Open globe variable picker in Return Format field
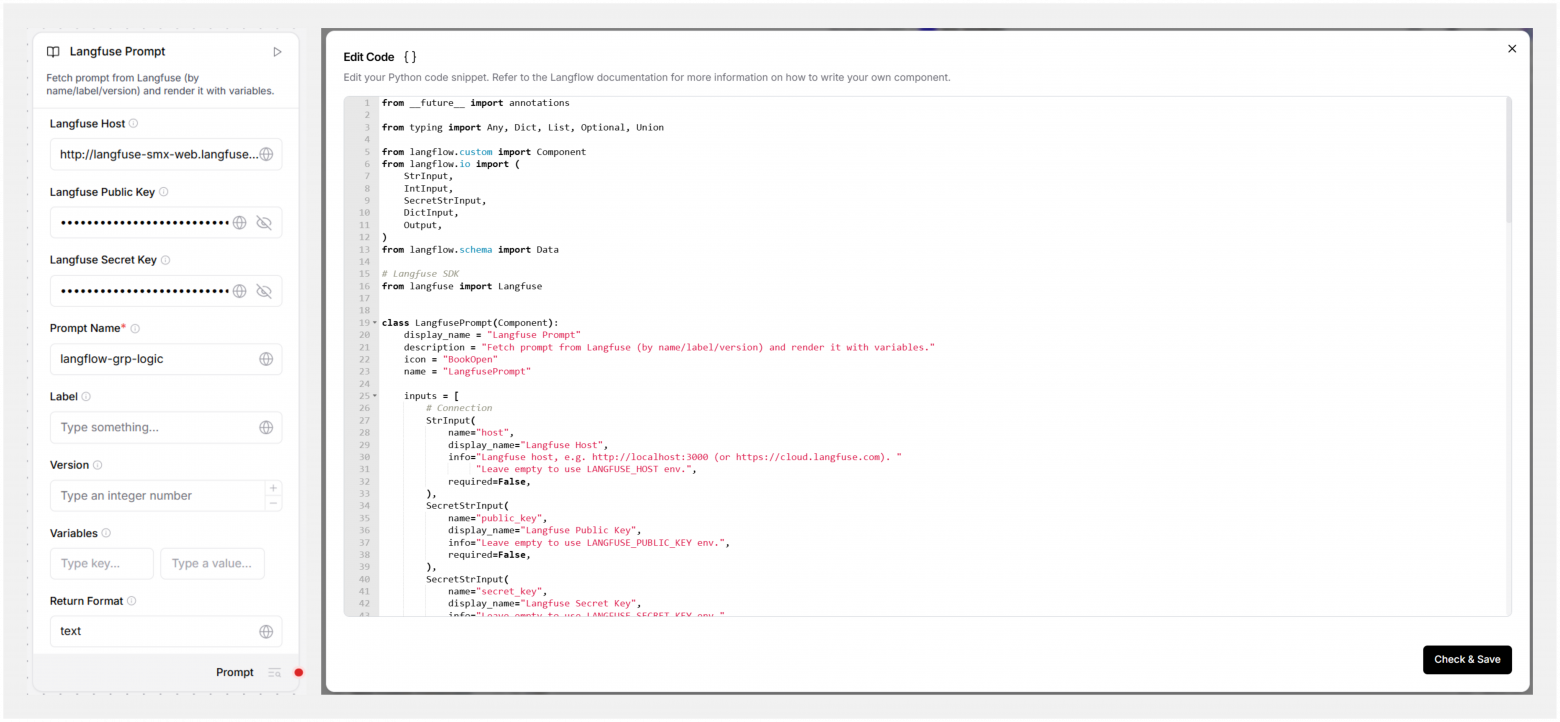This screenshot has width=1560, height=722. [266, 631]
